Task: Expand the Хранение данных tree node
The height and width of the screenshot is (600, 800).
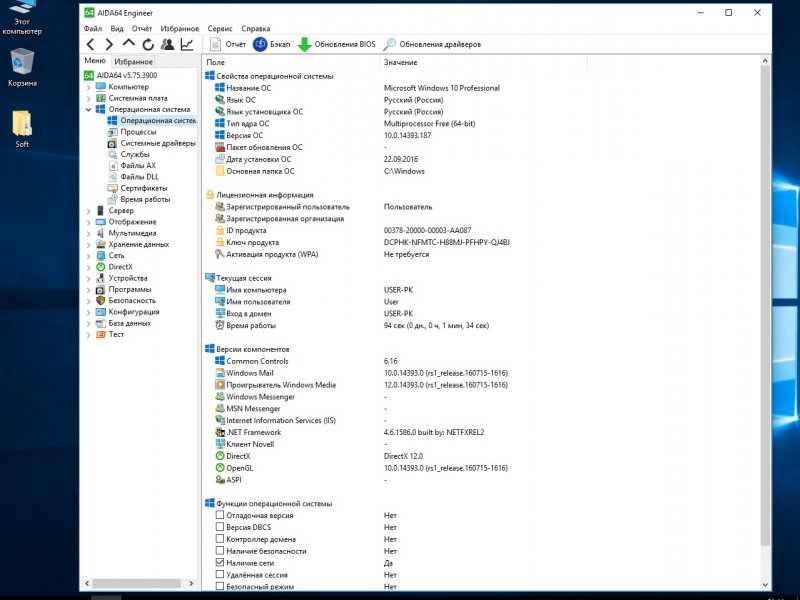Action: (88, 244)
